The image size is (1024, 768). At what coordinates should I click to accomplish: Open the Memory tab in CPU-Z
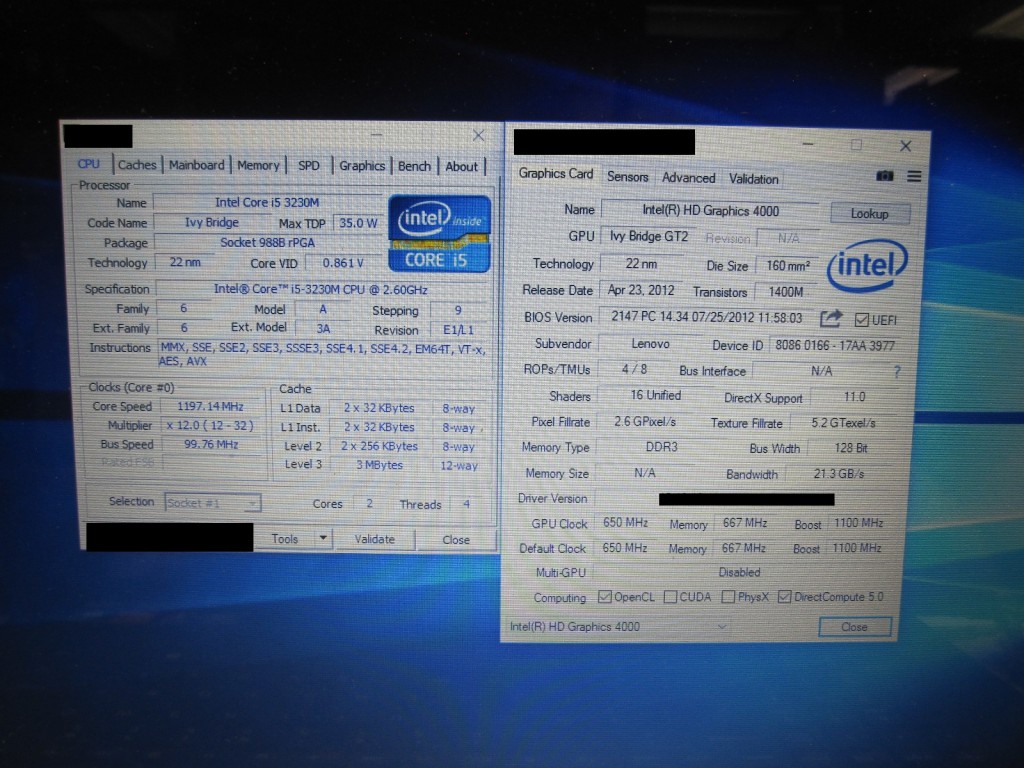click(258, 166)
